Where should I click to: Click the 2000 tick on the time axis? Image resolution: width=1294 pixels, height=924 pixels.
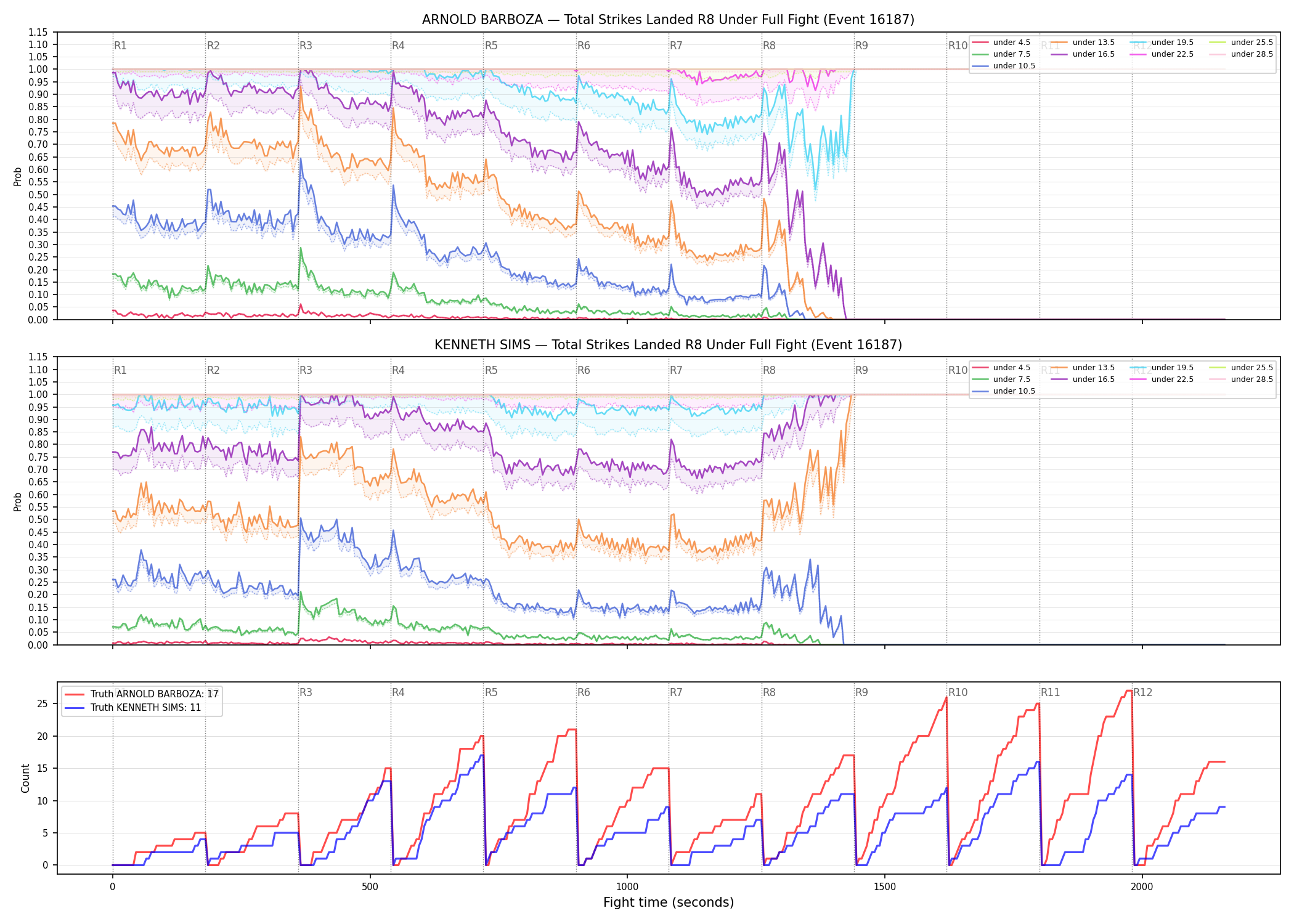click(x=1142, y=886)
